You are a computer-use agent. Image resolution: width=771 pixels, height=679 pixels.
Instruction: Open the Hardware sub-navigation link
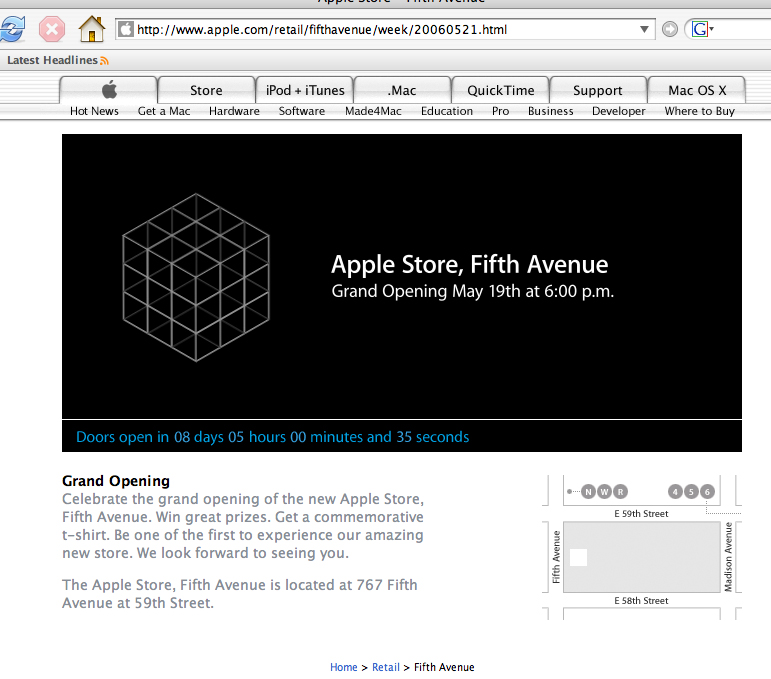[234, 111]
